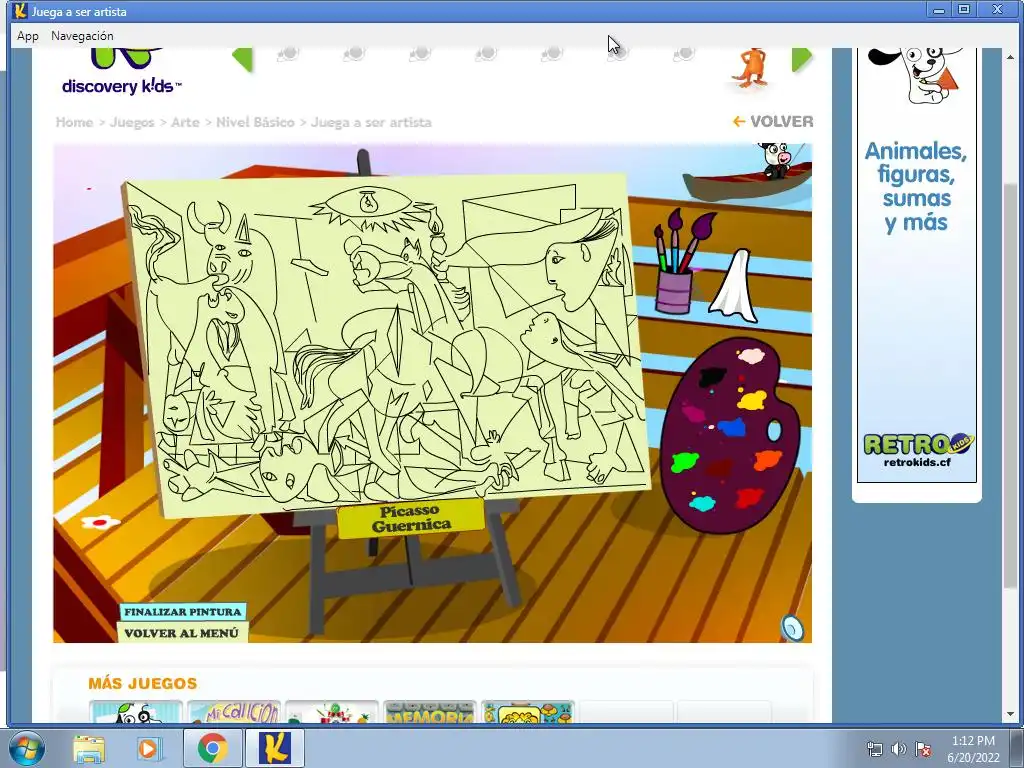
Task: Open the Mi Canción game thumbnail
Action: [x=234, y=712]
